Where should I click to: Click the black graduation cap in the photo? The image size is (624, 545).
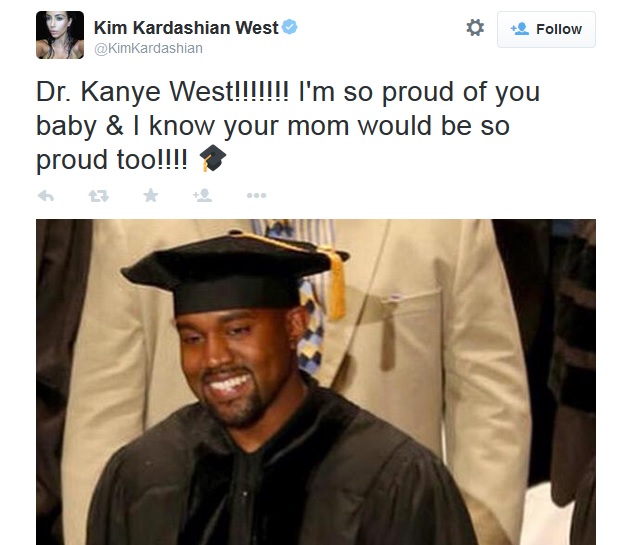[x=235, y=271]
